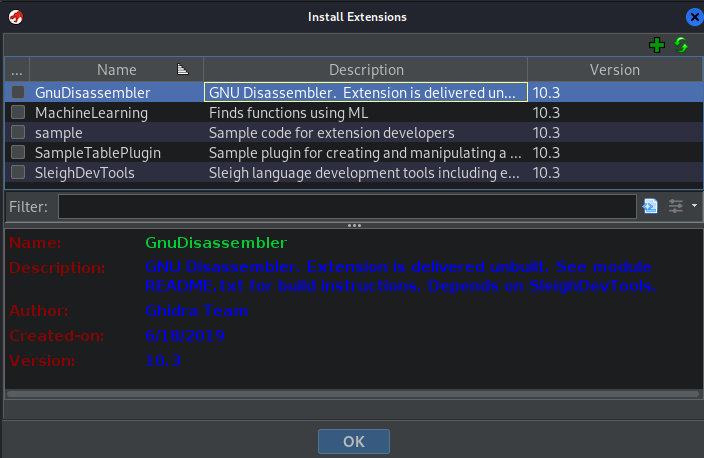The height and width of the screenshot is (458, 704).
Task: Confirm with the OK button
Action: (x=354, y=441)
